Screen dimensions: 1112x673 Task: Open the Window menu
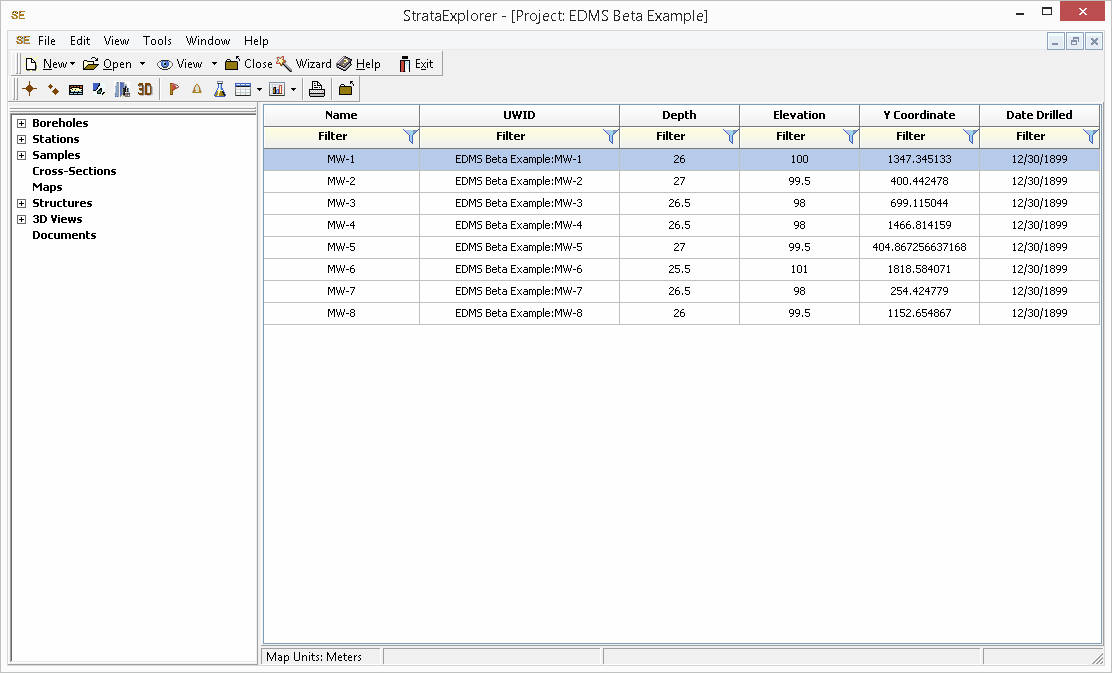(207, 41)
